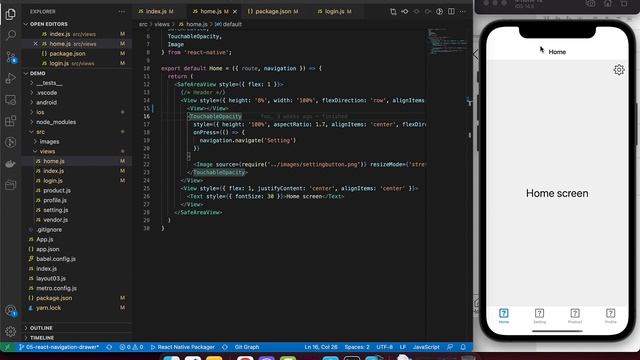Click the feedback icon in status bar
Viewport: 640px width, 360px height.
click(450, 347)
